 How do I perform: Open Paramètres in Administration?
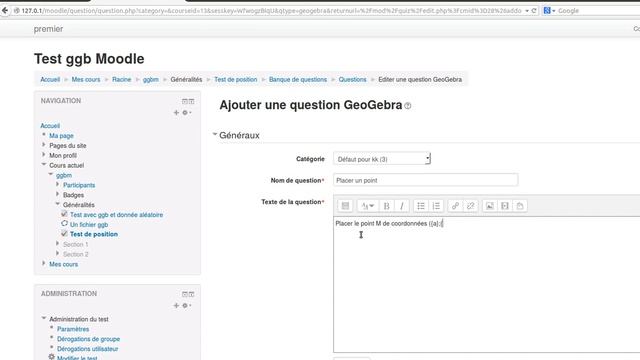click(73, 329)
